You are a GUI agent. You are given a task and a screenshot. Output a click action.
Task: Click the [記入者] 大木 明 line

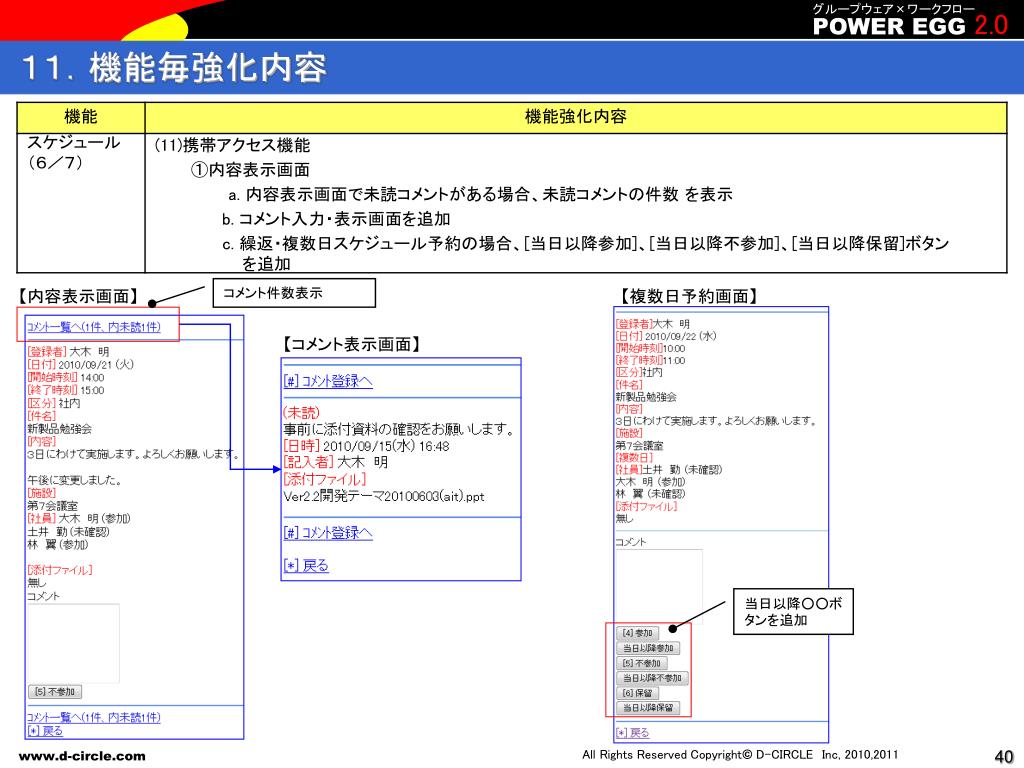(336, 462)
